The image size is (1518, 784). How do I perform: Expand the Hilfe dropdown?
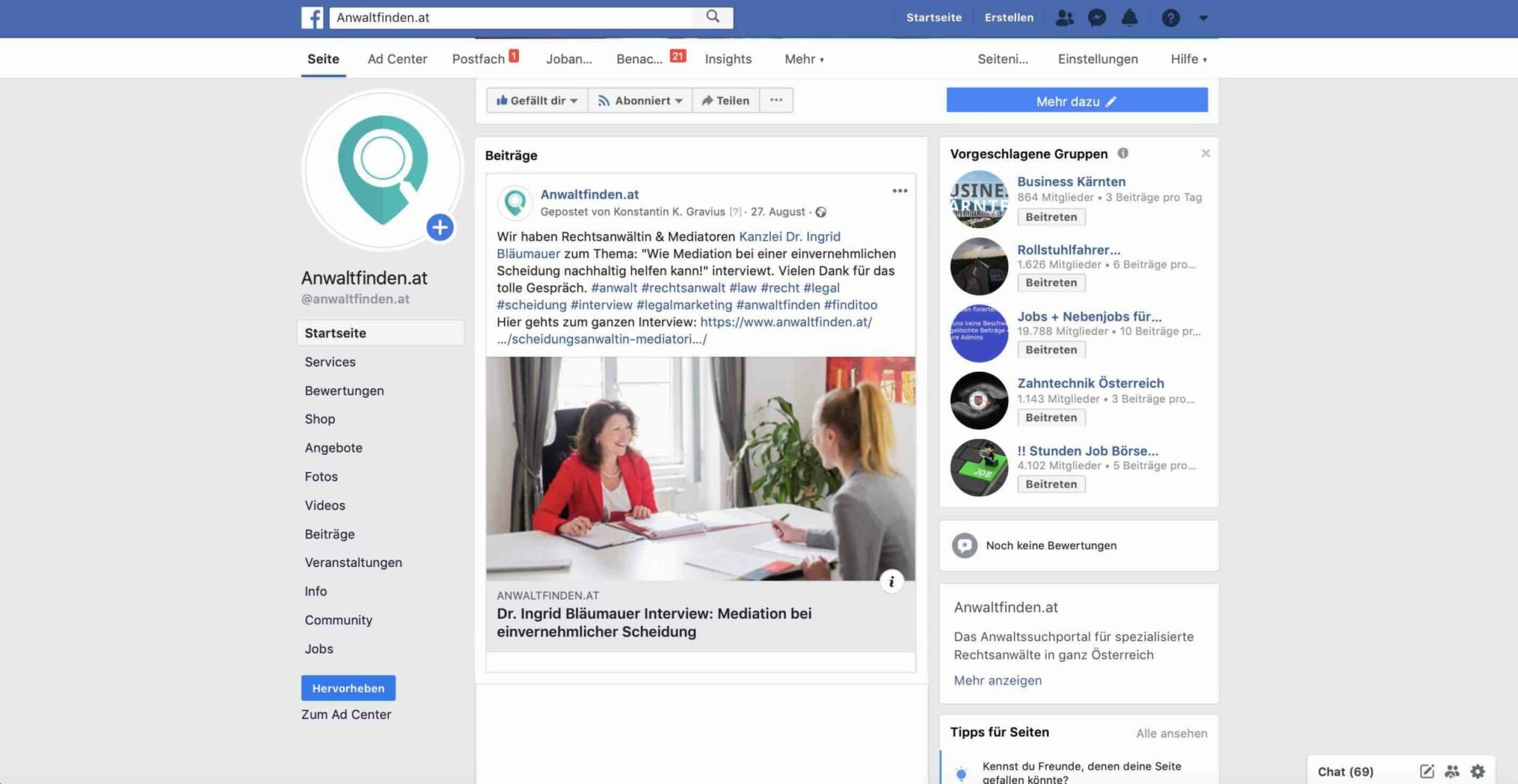coord(1189,59)
